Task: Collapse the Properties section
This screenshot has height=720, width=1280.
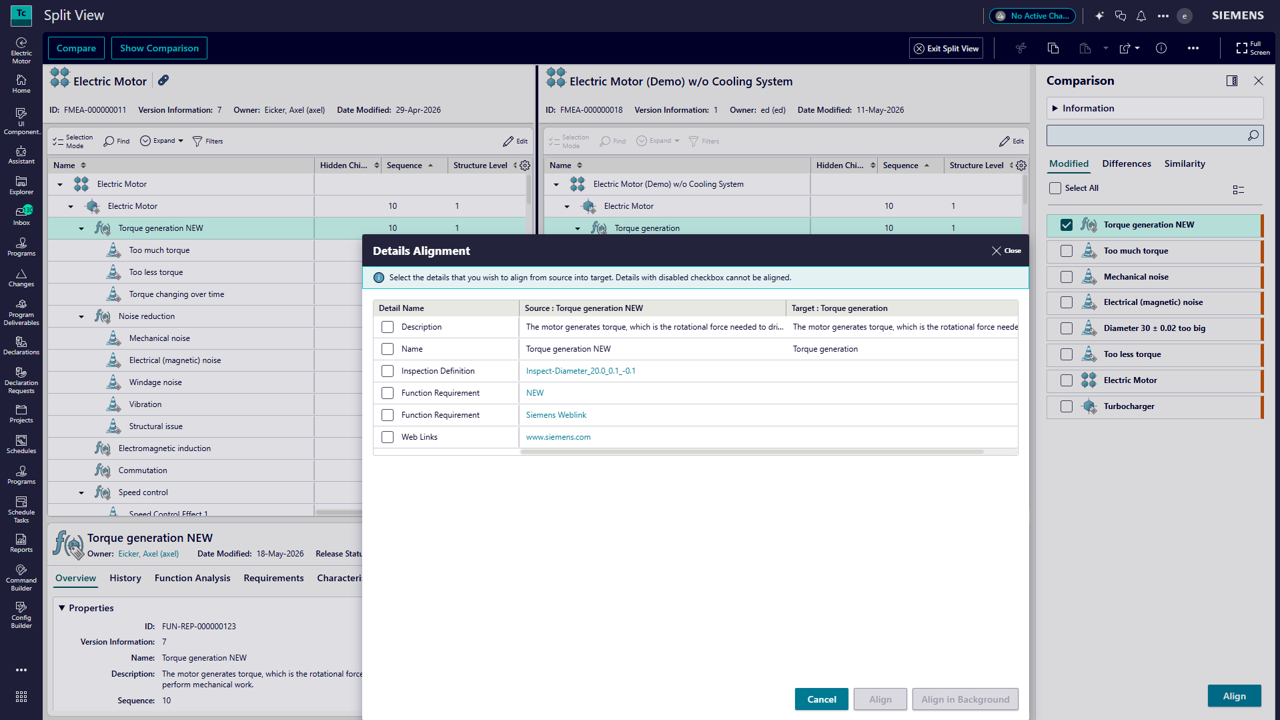Action: coord(62,608)
